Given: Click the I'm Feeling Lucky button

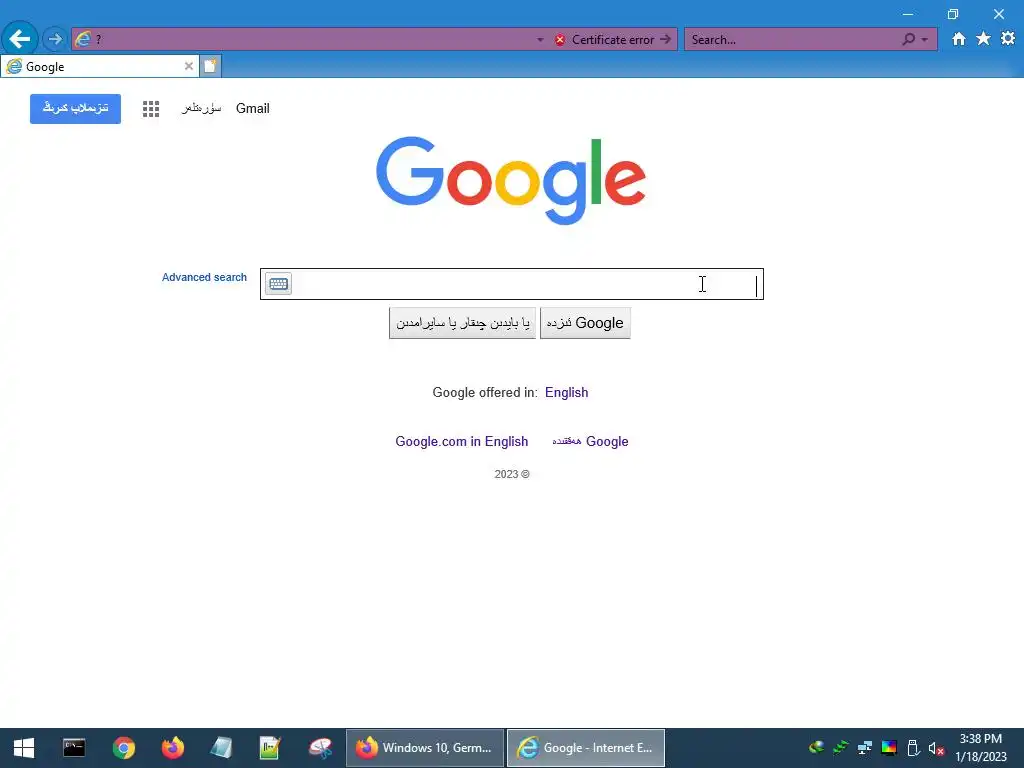Looking at the screenshot, I should 462,323.
